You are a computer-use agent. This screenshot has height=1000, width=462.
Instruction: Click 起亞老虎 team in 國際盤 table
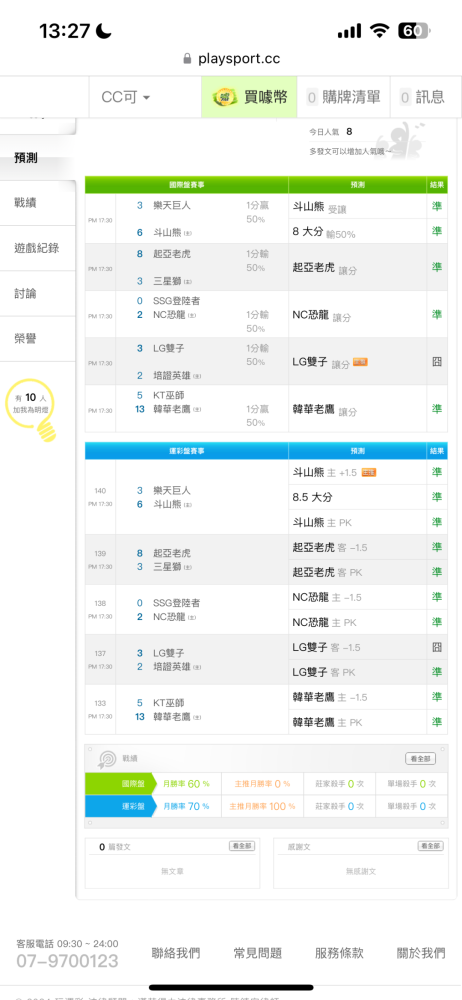tap(172, 254)
